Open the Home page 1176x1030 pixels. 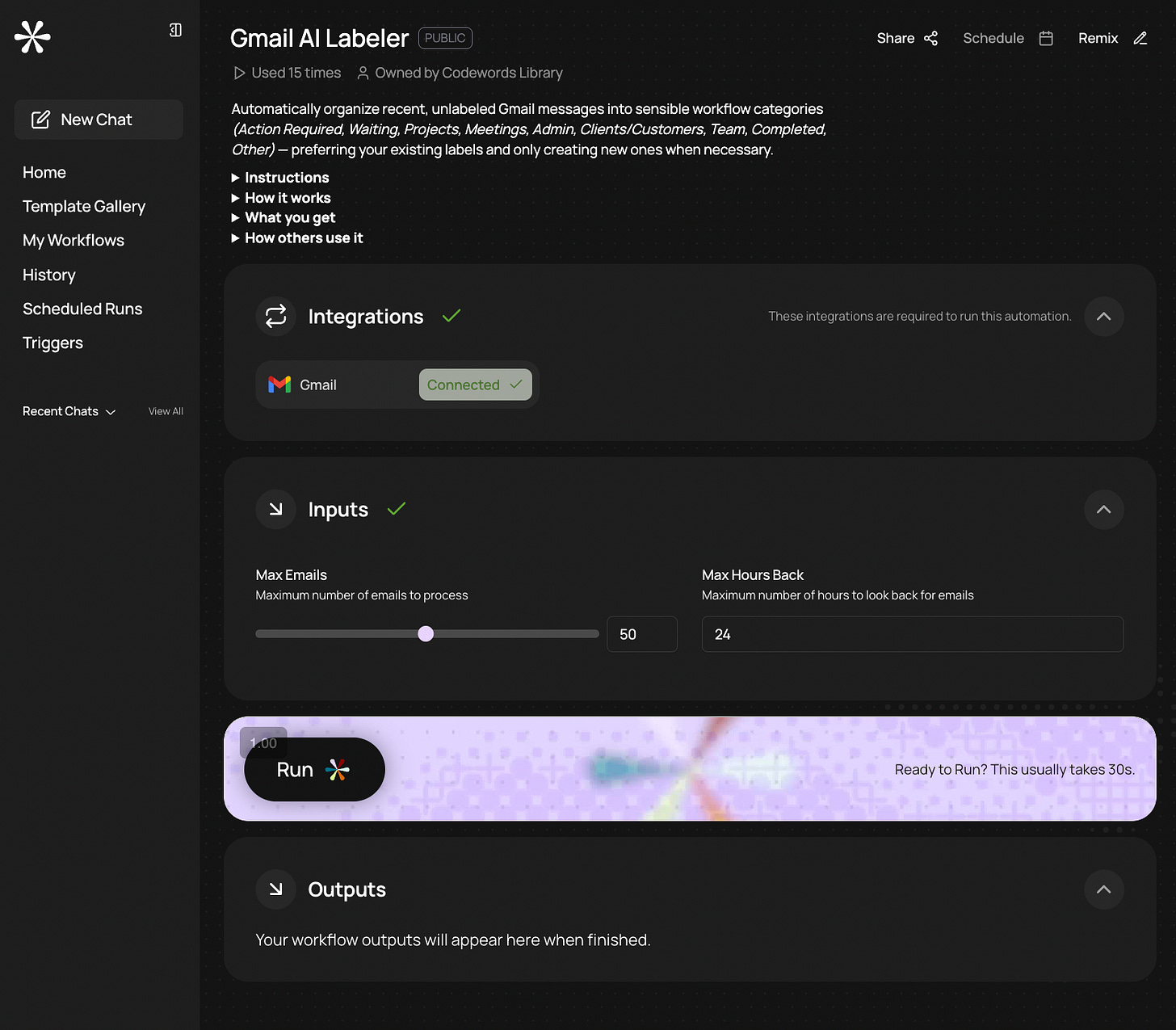[44, 172]
